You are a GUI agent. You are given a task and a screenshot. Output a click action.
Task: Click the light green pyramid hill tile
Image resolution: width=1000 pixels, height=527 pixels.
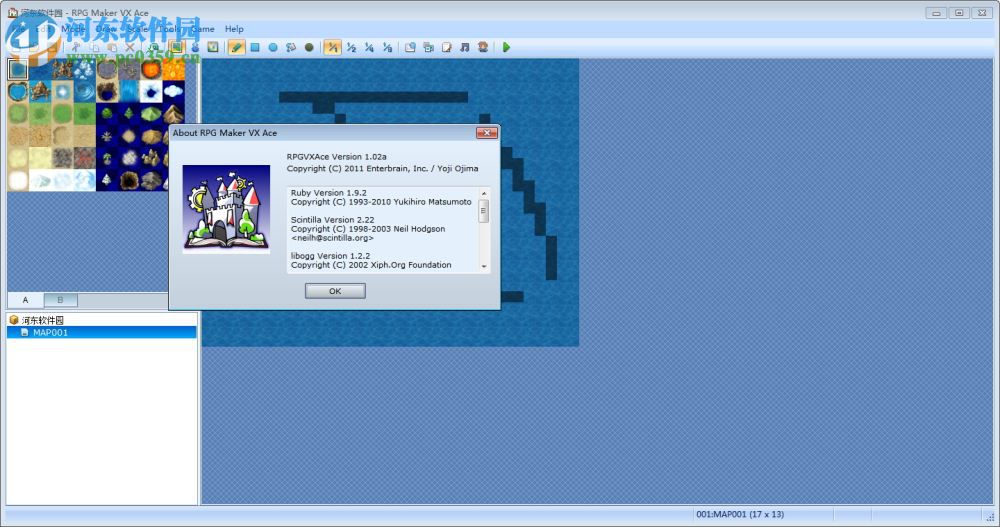coord(151,114)
